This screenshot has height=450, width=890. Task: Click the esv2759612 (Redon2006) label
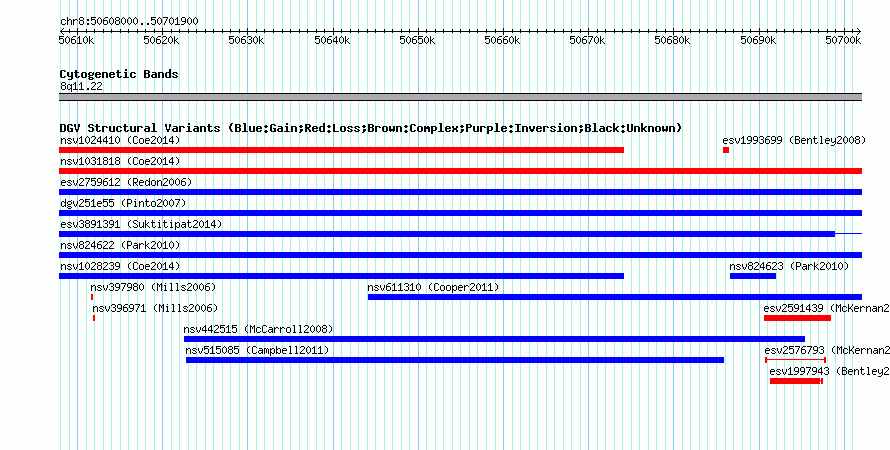coord(126,182)
